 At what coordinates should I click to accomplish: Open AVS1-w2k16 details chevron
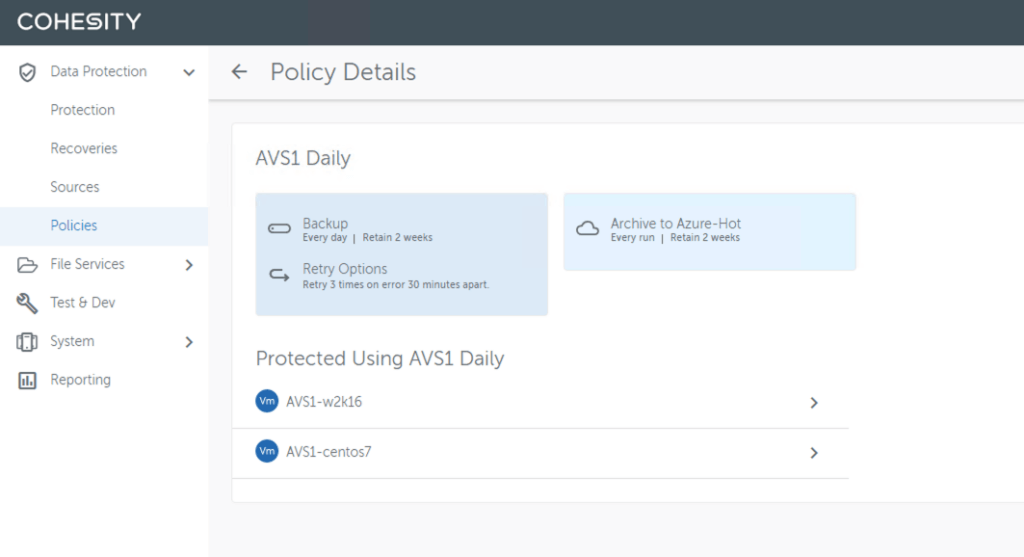click(x=813, y=402)
